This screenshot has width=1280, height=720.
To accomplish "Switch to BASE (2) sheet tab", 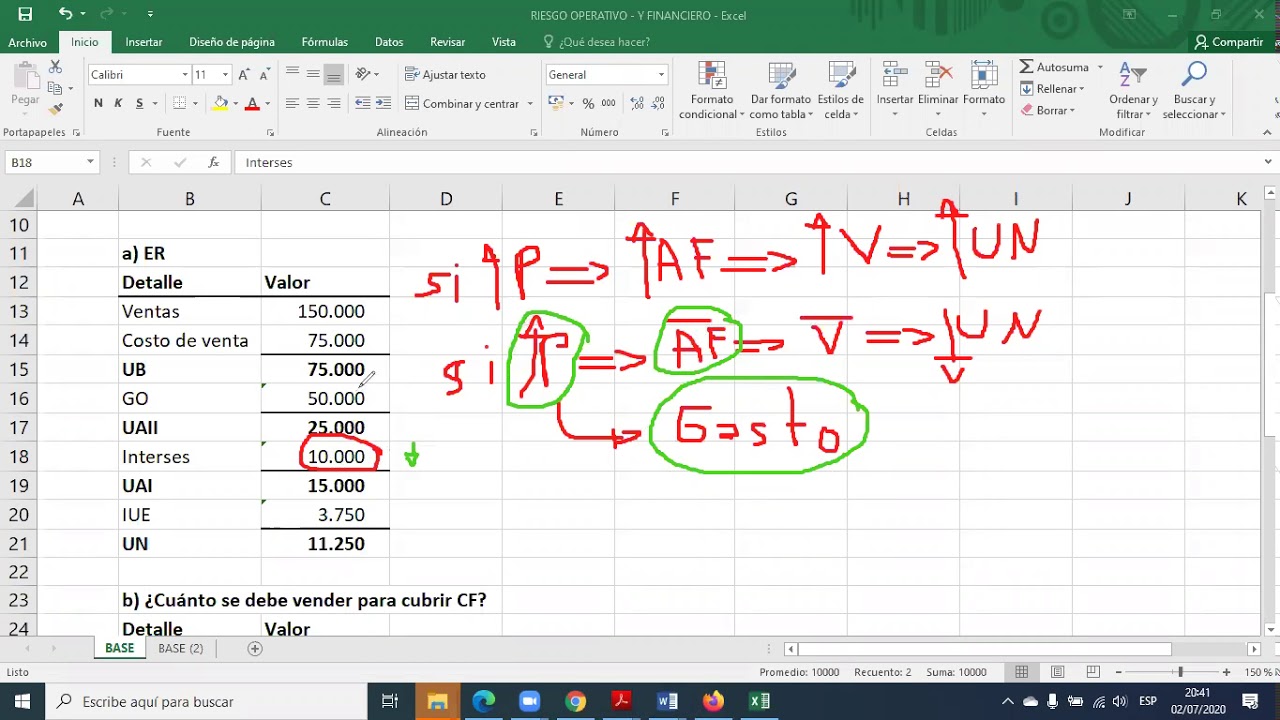I will [x=181, y=648].
